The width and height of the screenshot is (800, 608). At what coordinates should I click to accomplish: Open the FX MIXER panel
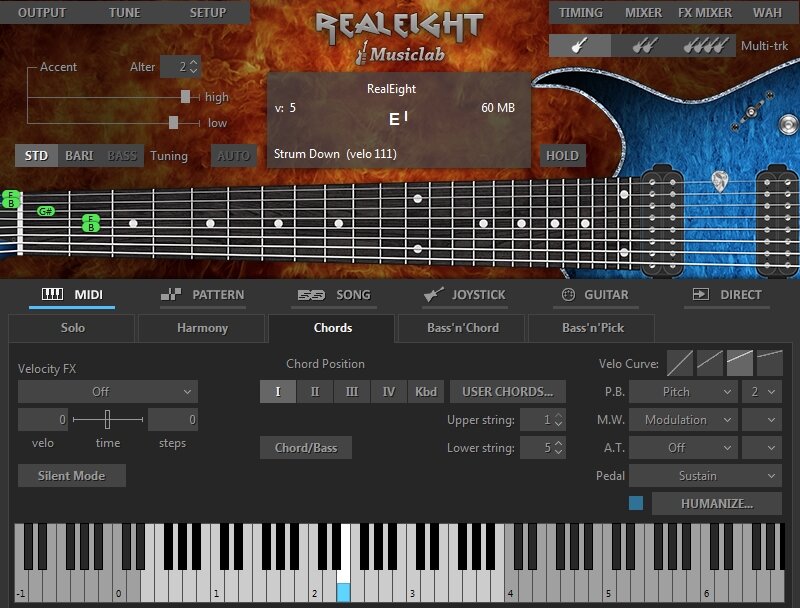coord(705,13)
